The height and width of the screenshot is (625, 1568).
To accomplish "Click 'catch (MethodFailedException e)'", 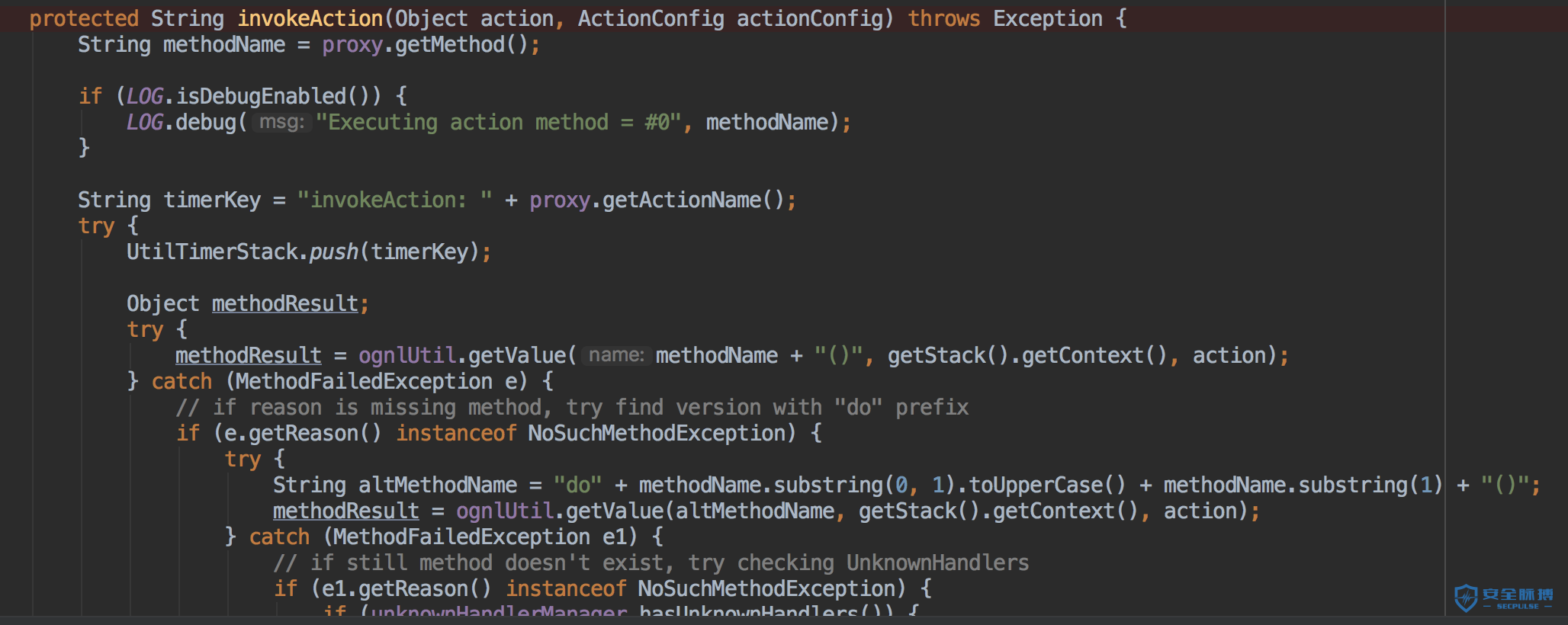I will [x=339, y=381].
